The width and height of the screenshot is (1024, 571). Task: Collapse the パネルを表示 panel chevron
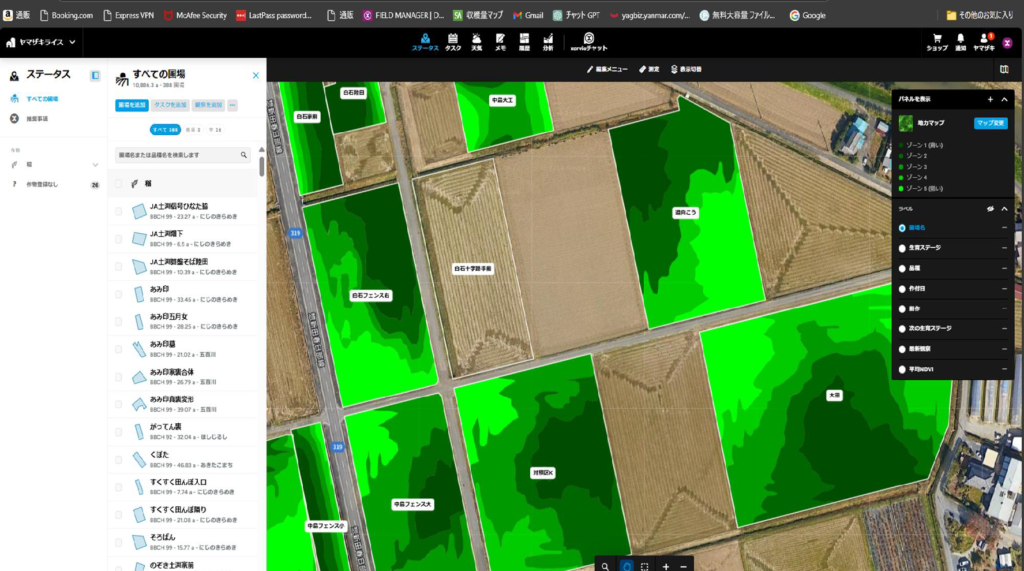1005,99
